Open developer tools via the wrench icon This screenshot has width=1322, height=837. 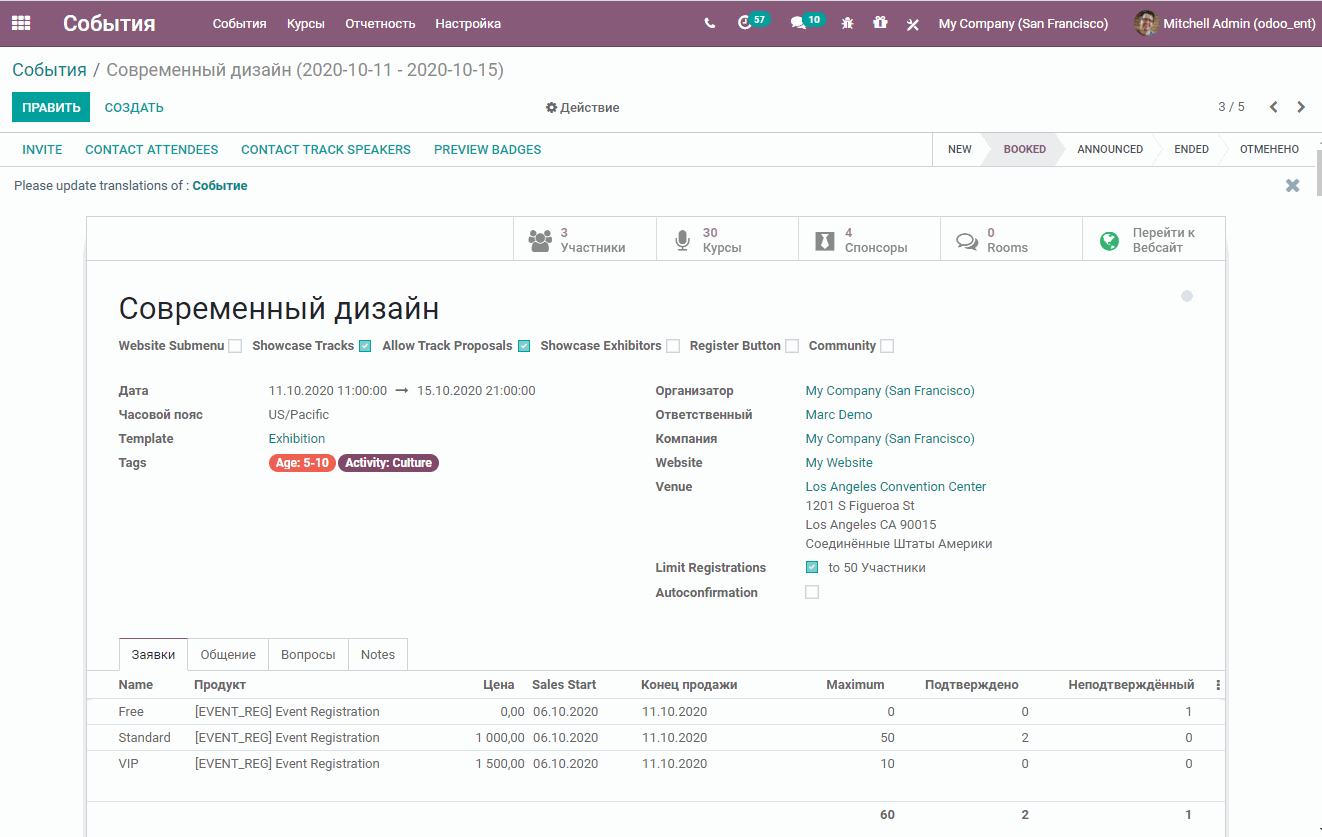point(912,23)
